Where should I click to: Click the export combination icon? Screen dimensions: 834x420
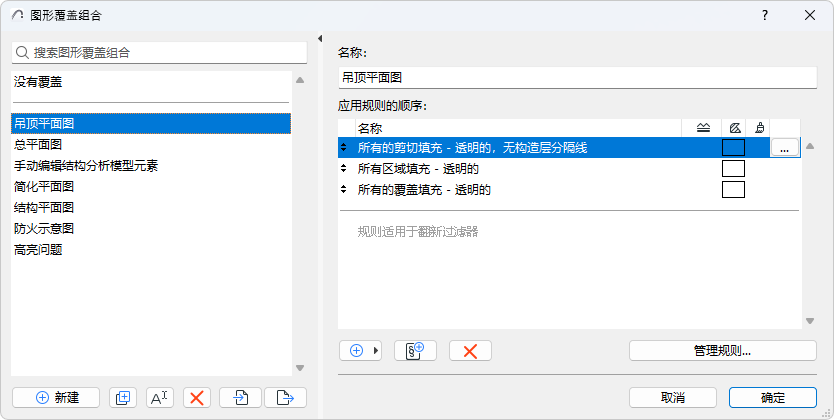click(x=285, y=398)
